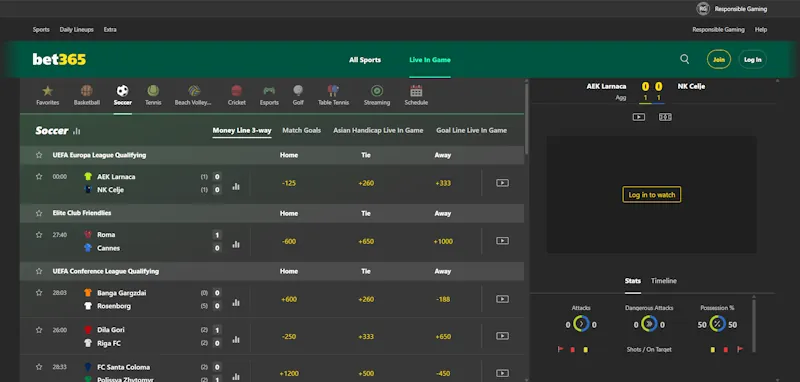Switch to video stream view in match panel
Screen dimensions: 800x382
[x=639, y=117]
